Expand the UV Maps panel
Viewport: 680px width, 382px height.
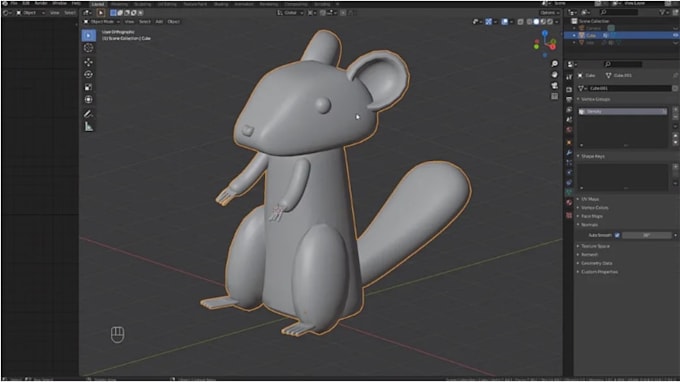(x=589, y=199)
